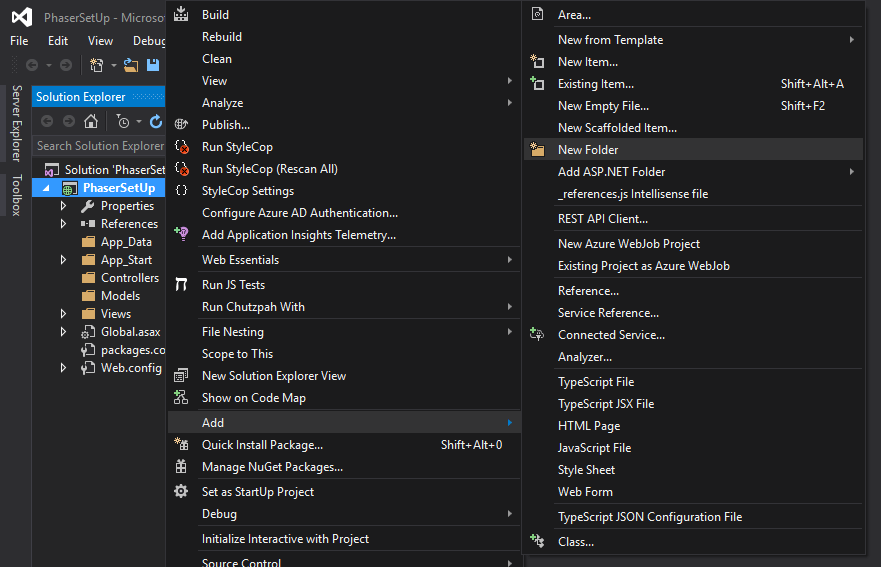881x567 pixels.
Task: Expand the App_Start folder node
Action: [x=63, y=260]
